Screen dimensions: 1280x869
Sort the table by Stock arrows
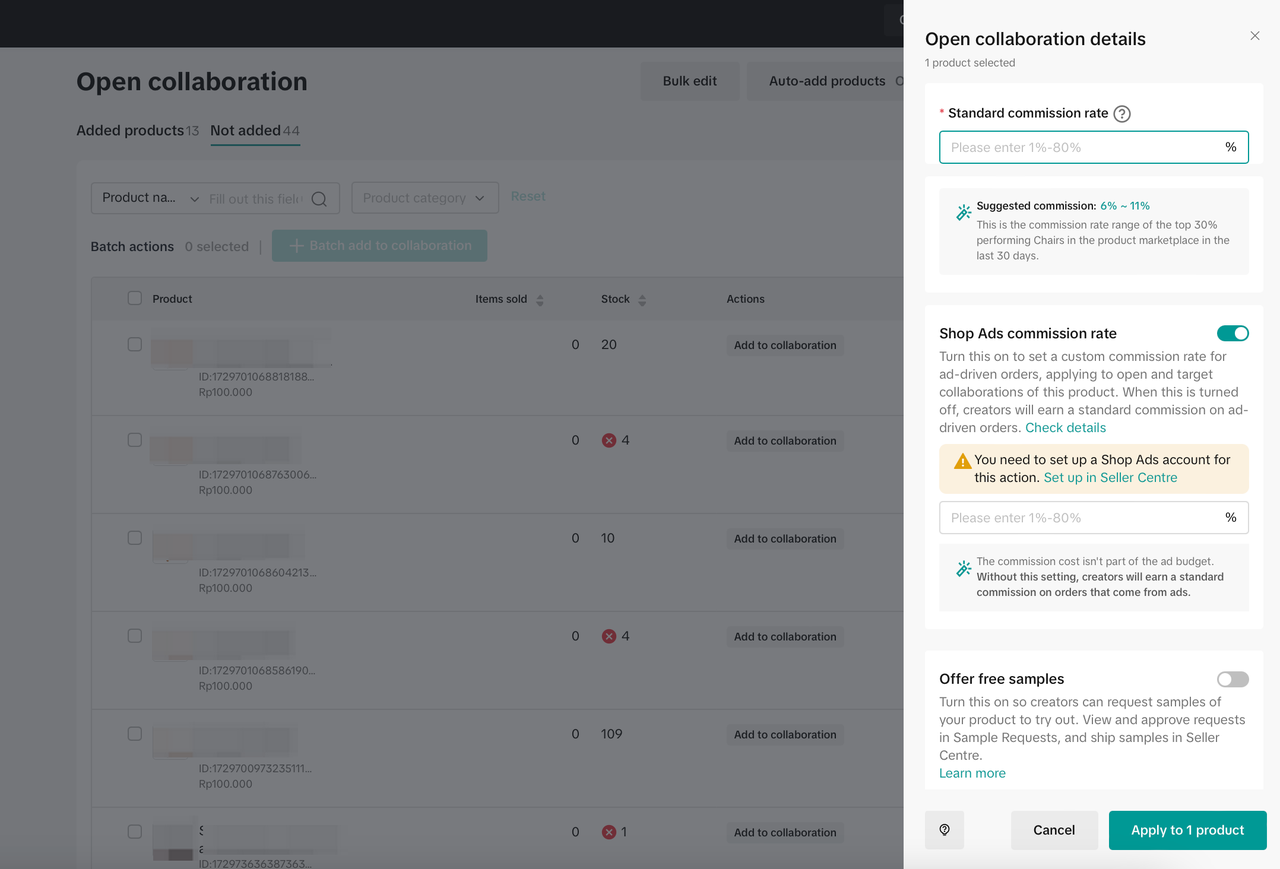point(642,300)
